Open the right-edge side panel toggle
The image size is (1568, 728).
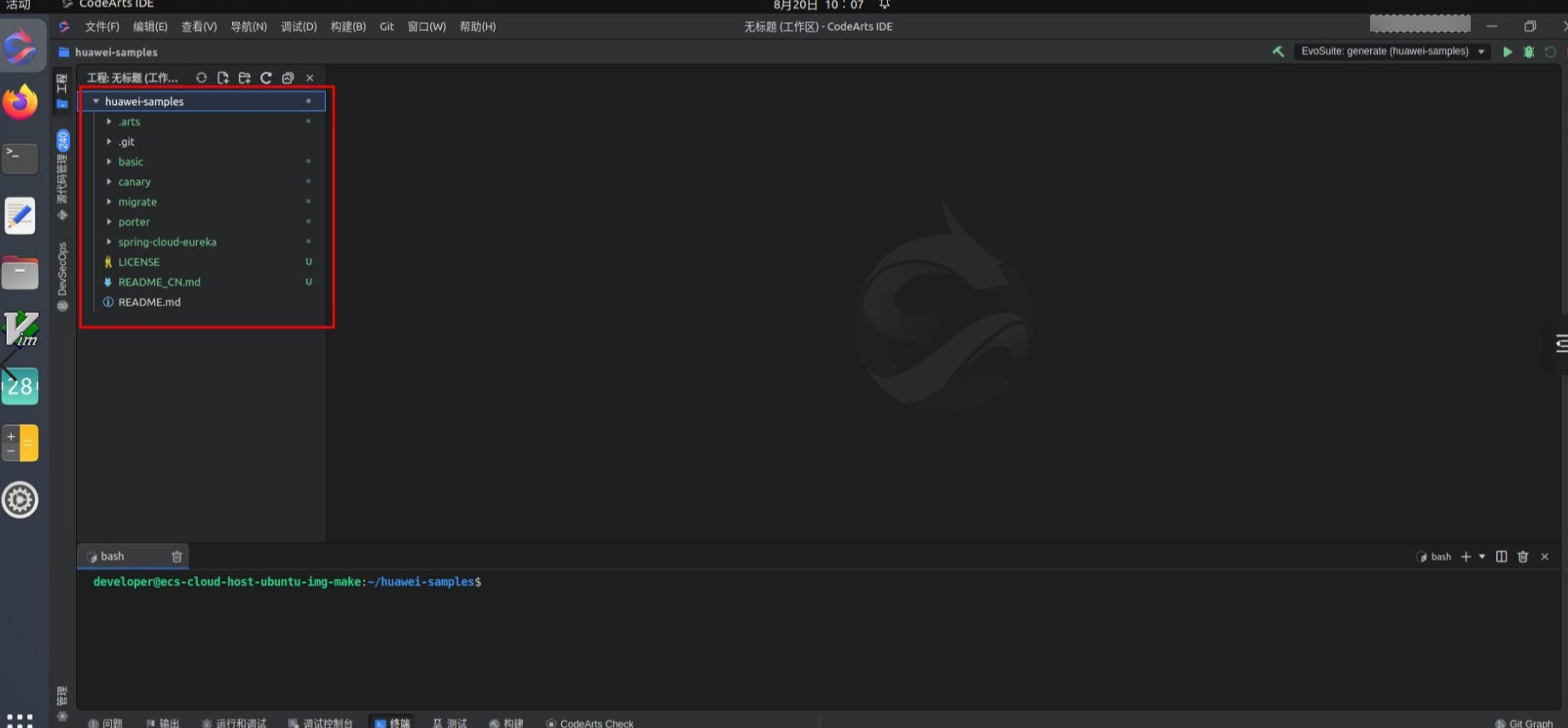[1560, 344]
